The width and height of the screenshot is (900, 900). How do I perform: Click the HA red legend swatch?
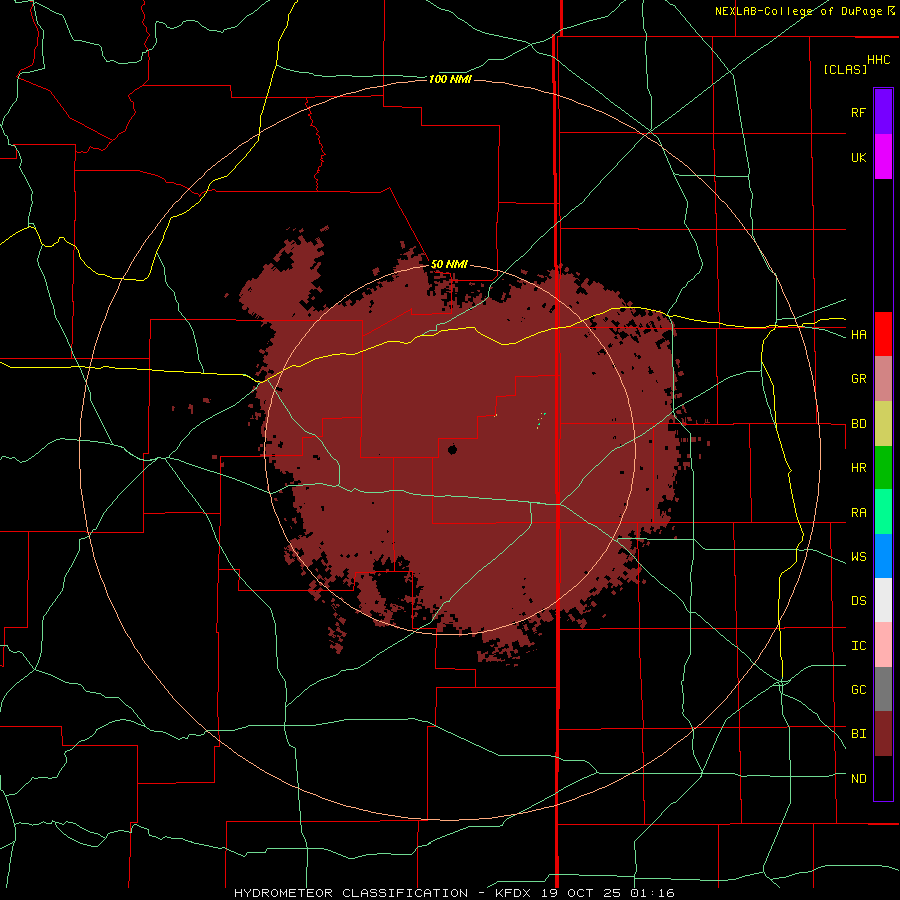coord(883,334)
